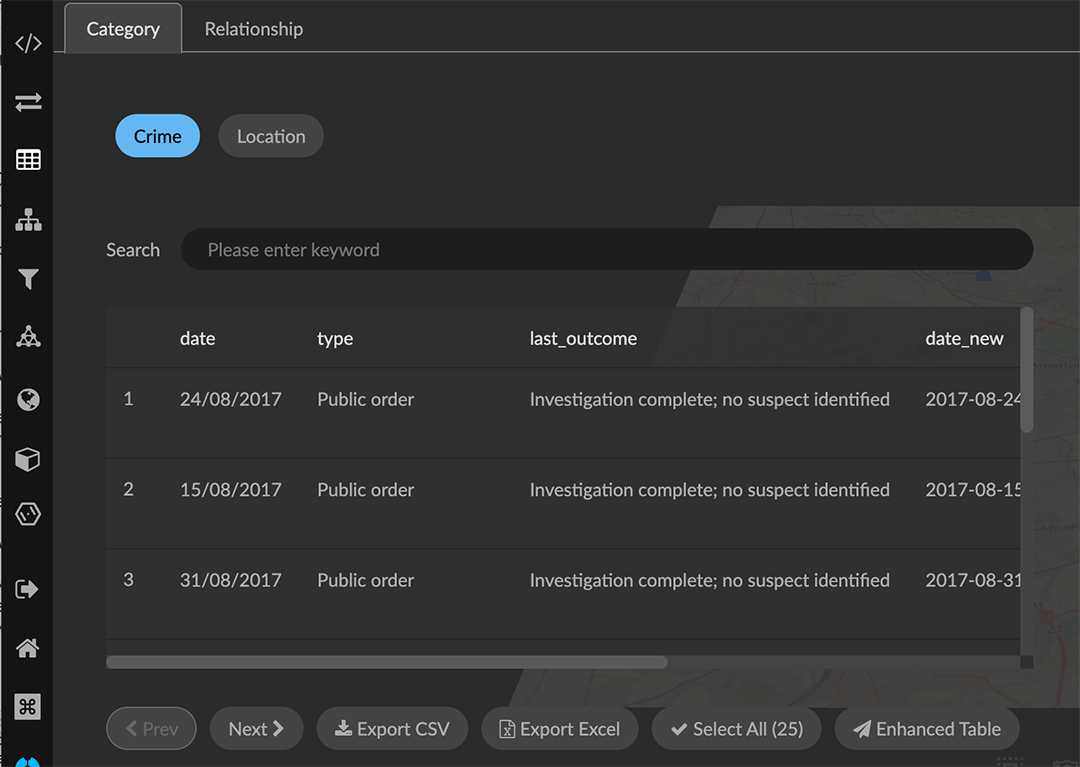Select the 3D cube sidebar icon

click(28, 459)
